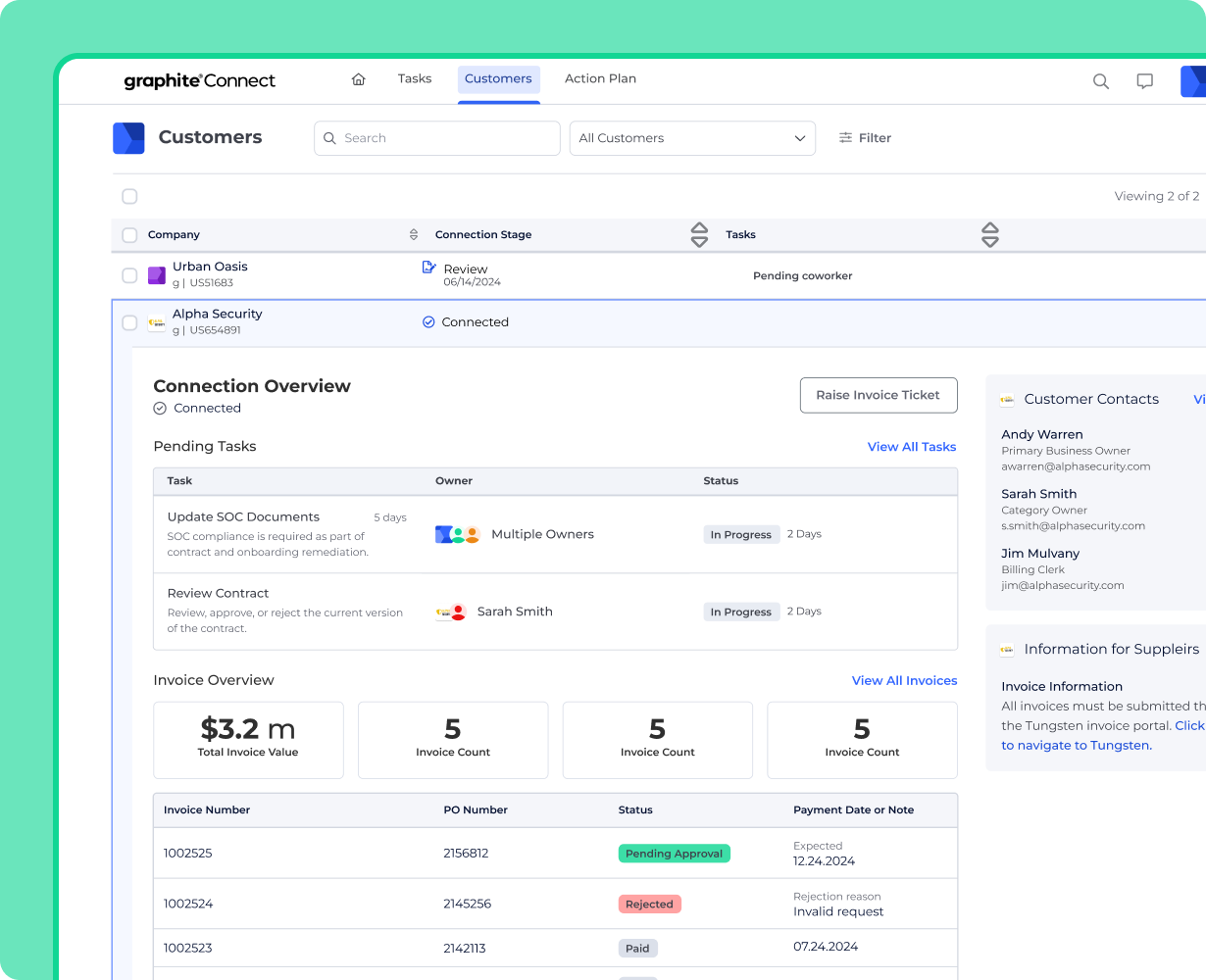Viewport: 1206px width, 980px height.
Task: Click the Alpha Security company name
Action: click(218, 315)
